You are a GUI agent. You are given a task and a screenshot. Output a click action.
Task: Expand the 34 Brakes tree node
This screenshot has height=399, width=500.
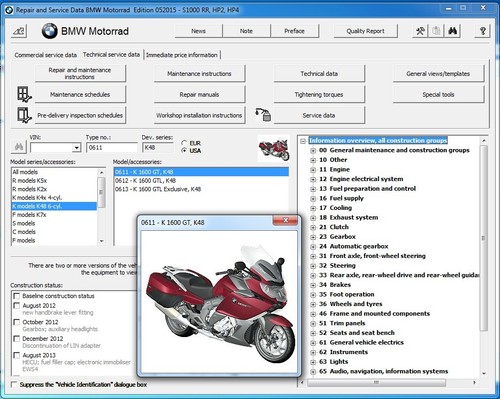pyautogui.click(x=313, y=285)
